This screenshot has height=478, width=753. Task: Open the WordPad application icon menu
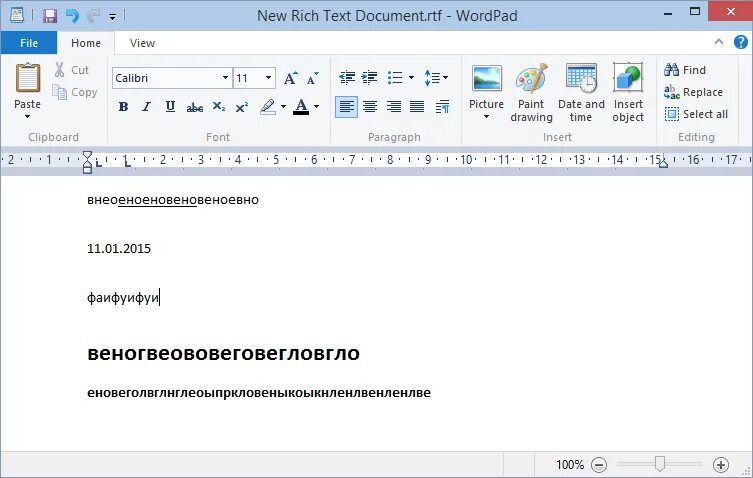point(17,15)
